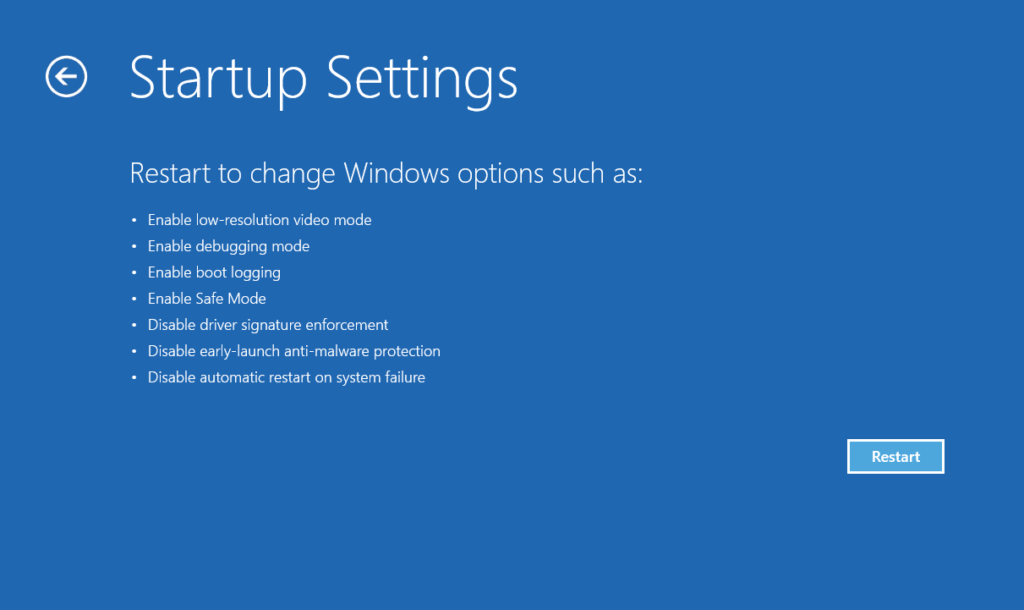Screen dimensions: 1024x610
Task: Click the bullet beside "Disable driver signature enforcement"
Action: (134, 324)
